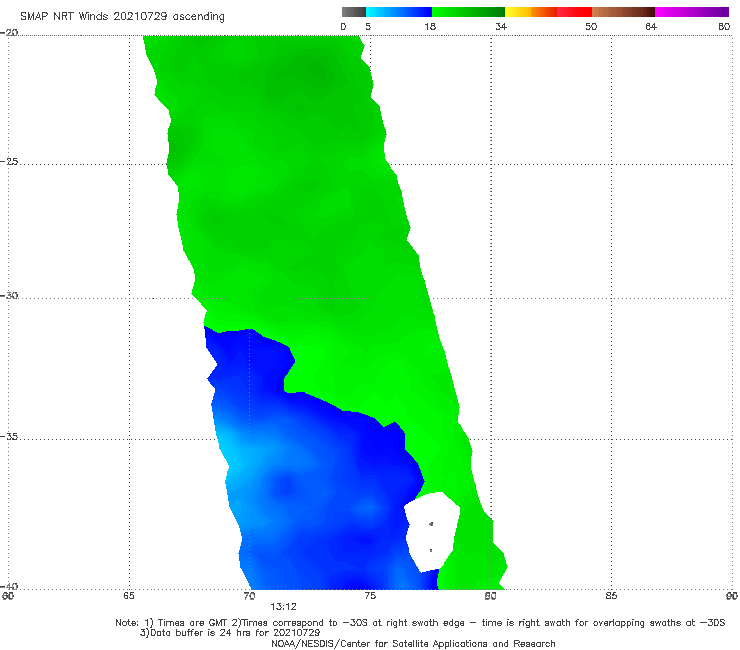Click the longitude label '70'

click(249, 596)
